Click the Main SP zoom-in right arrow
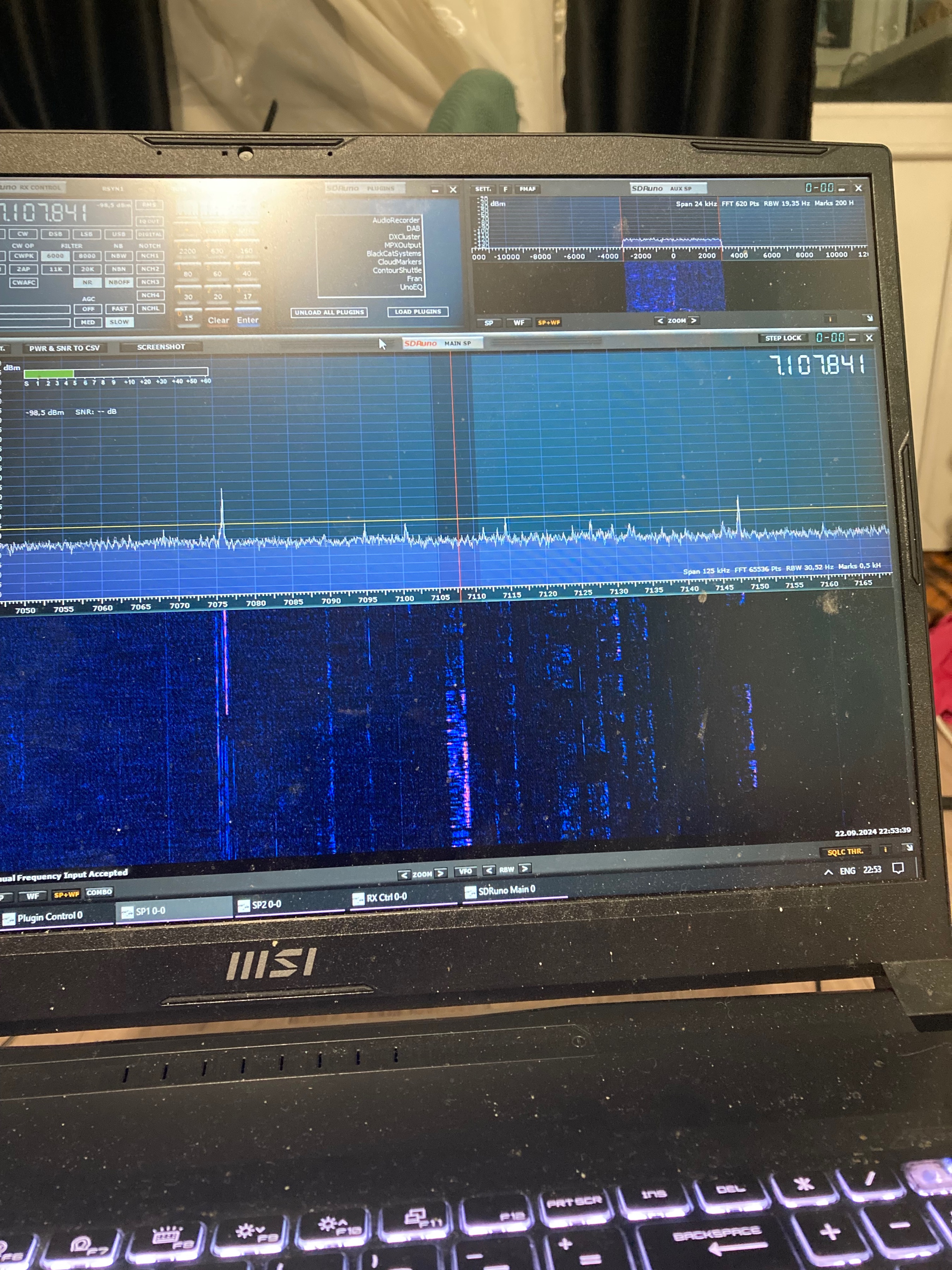Screen dimensions: 952x1270 pos(440,873)
